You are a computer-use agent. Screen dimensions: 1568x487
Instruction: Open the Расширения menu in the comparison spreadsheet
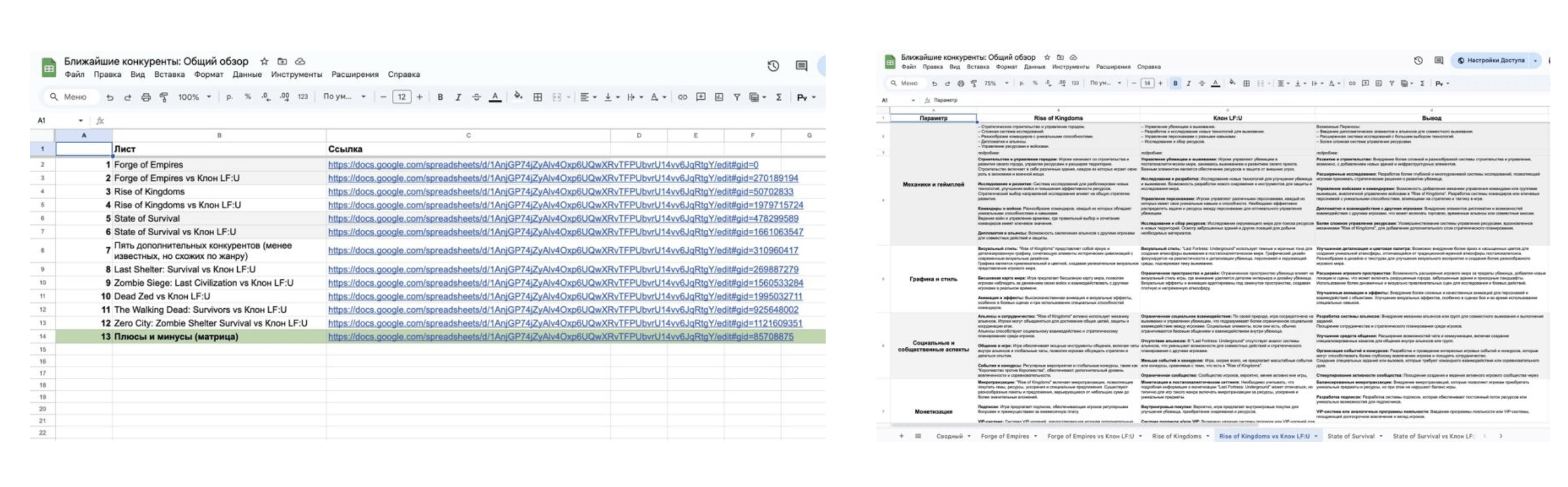coord(1113,67)
